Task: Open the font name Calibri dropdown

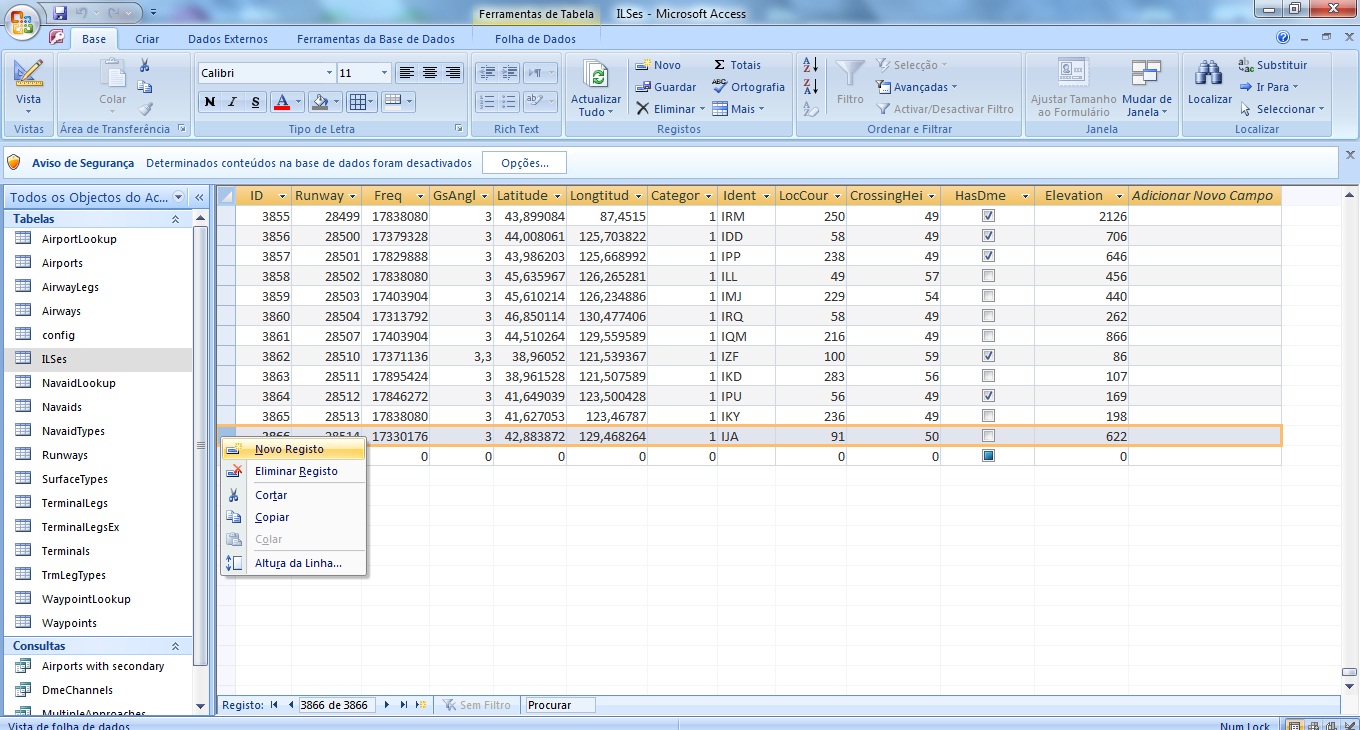Action: tap(329, 73)
